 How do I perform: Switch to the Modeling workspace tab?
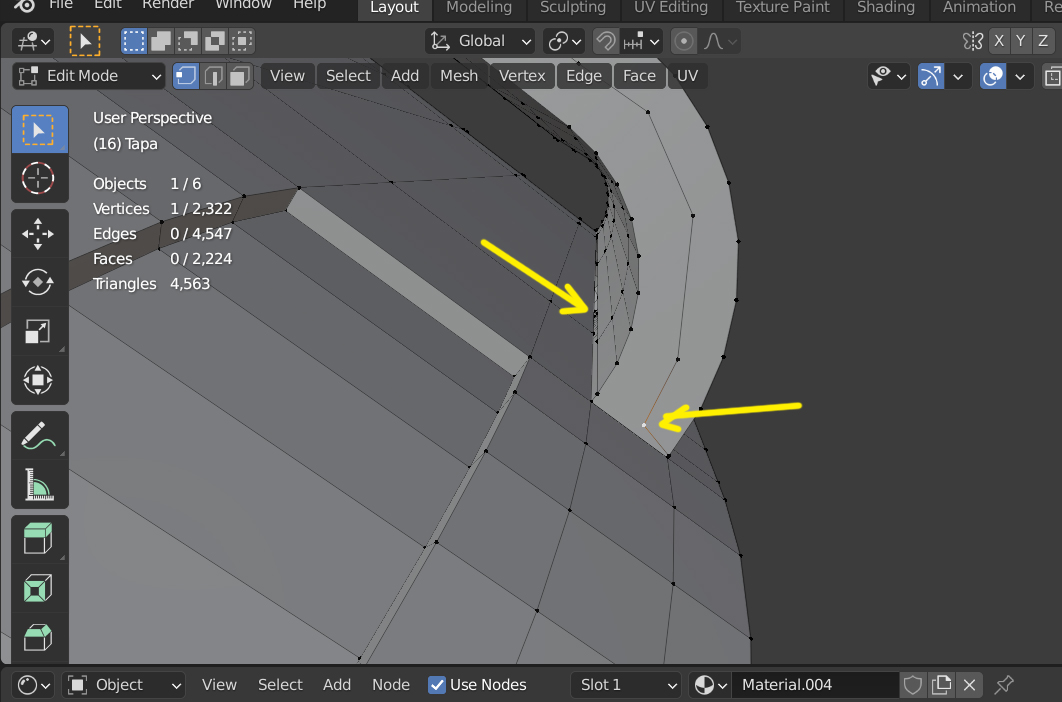(479, 7)
